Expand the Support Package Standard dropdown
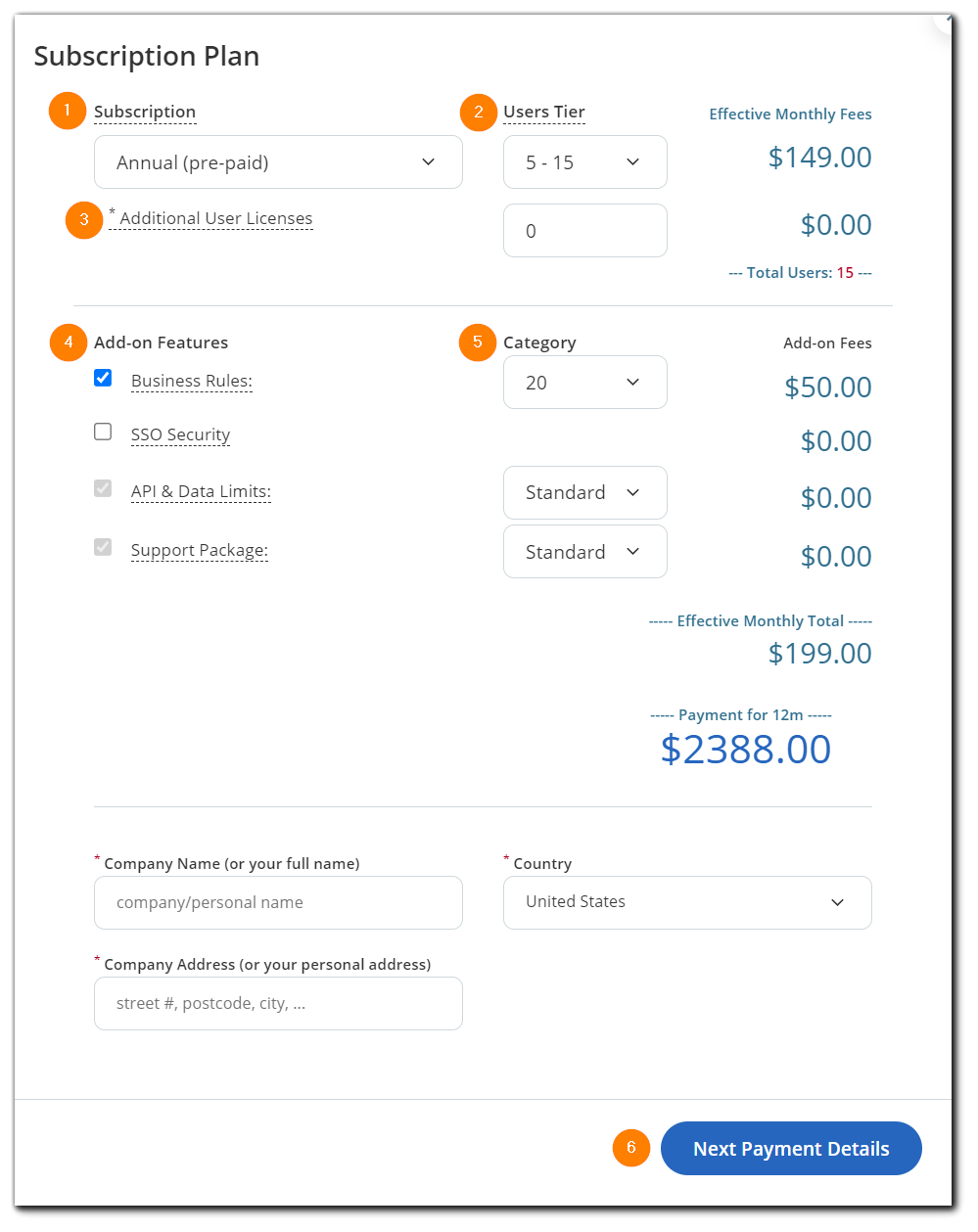This screenshot has height=1232, width=978. (x=584, y=552)
